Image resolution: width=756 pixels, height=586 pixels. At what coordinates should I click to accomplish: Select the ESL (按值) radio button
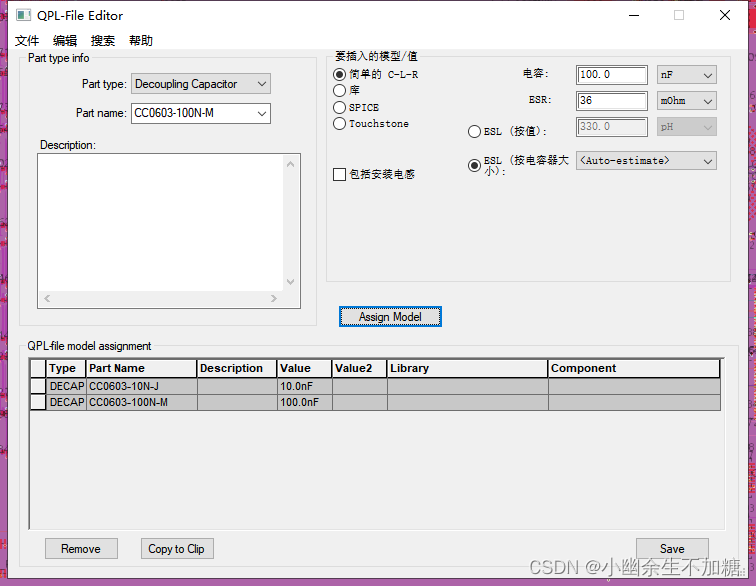pos(474,131)
